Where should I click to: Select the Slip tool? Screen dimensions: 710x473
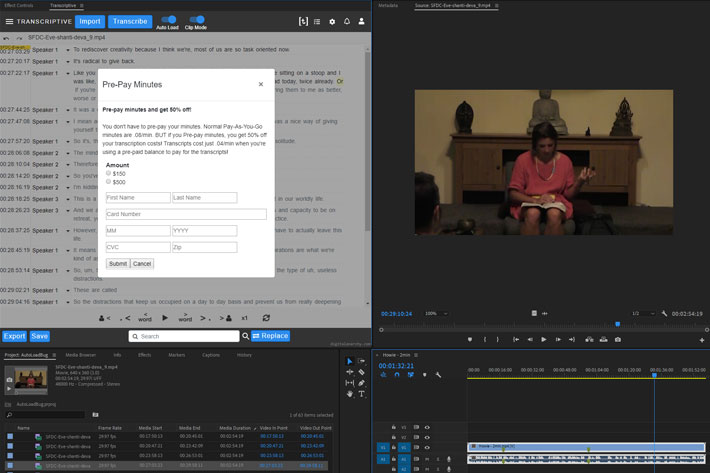pos(349,383)
